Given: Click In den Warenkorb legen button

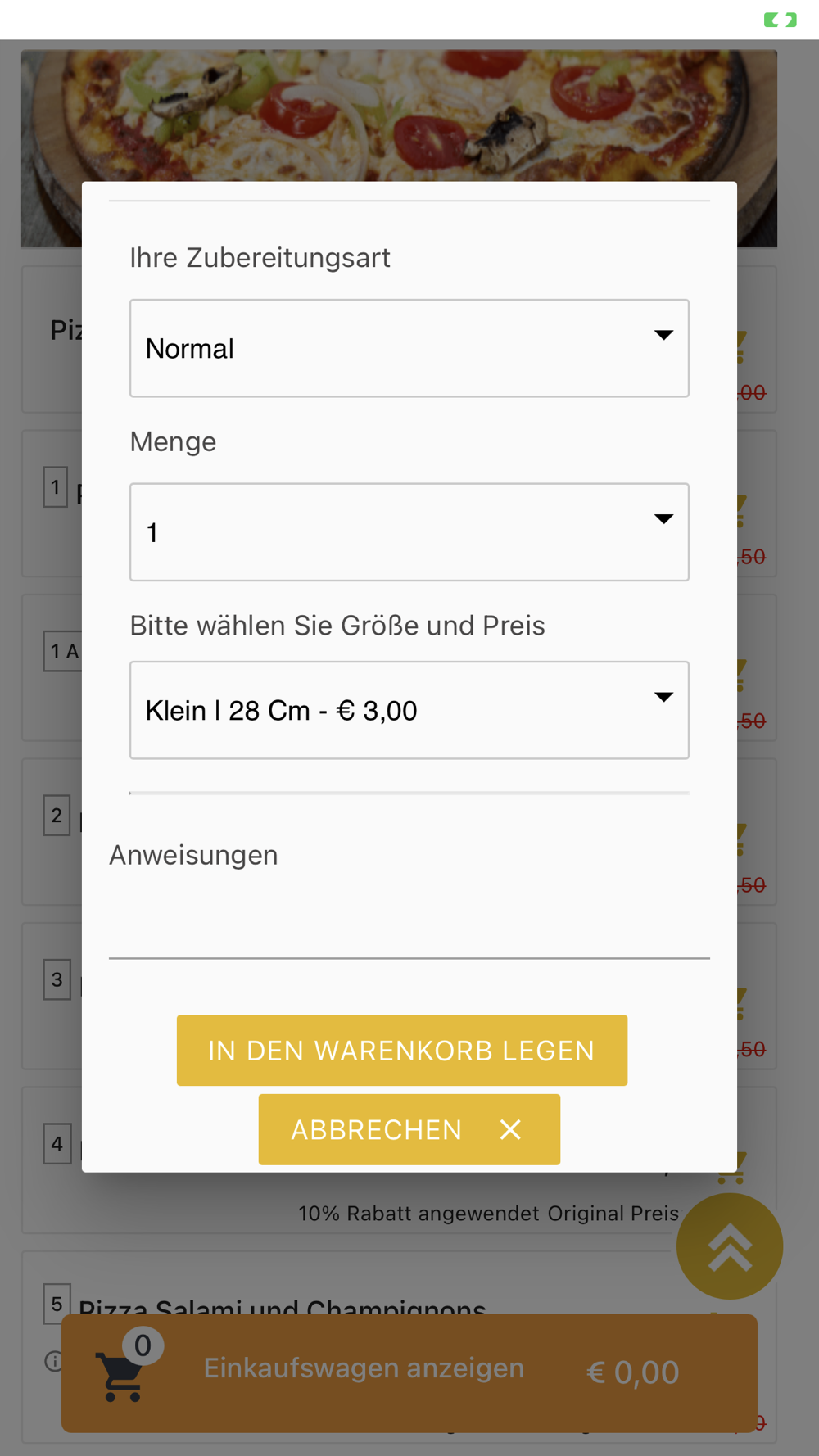Looking at the screenshot, I should click(x=402, y=1051).
